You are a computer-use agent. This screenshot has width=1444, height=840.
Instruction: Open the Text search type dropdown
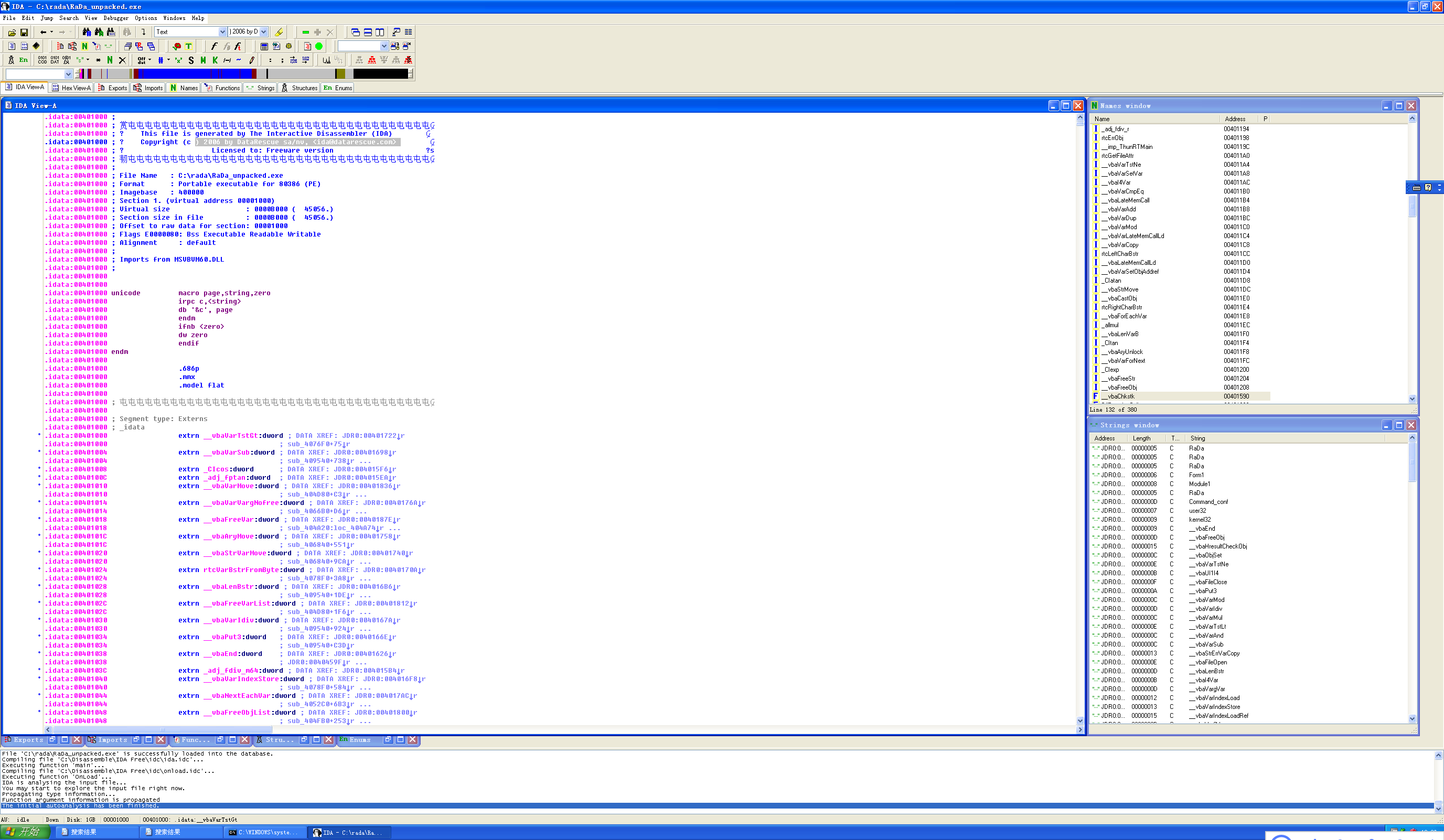click(x=222, y=32)
